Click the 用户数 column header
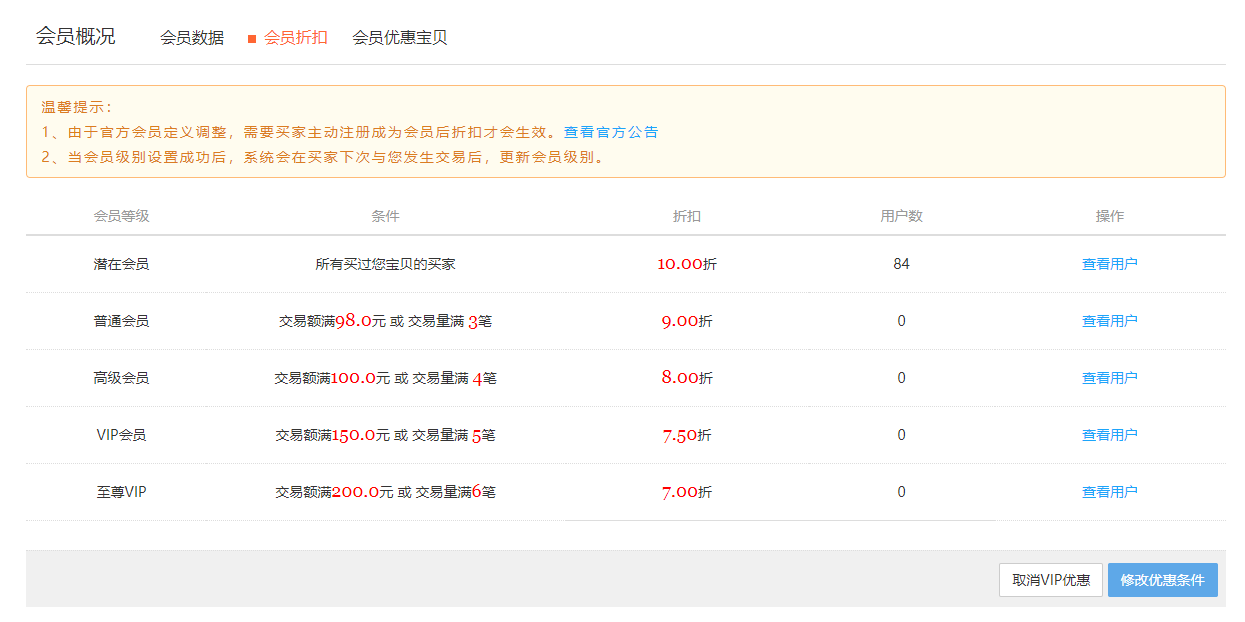Screen dimensions: 1245x622 pyautogui.click(x=901, y=216)
